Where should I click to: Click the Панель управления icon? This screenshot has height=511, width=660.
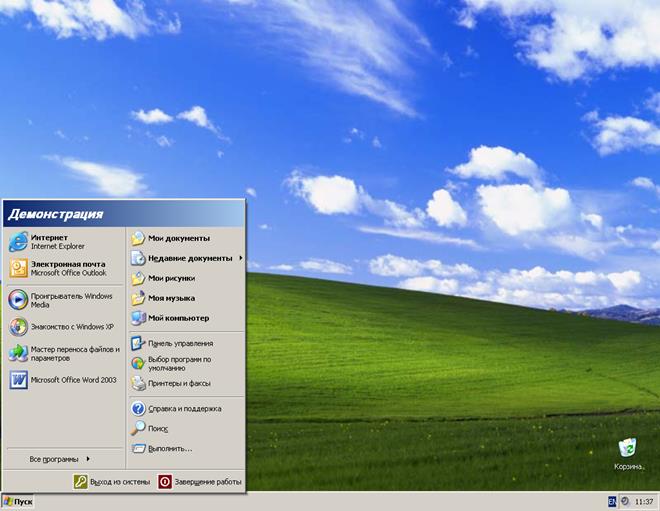(x=138, y=343)
